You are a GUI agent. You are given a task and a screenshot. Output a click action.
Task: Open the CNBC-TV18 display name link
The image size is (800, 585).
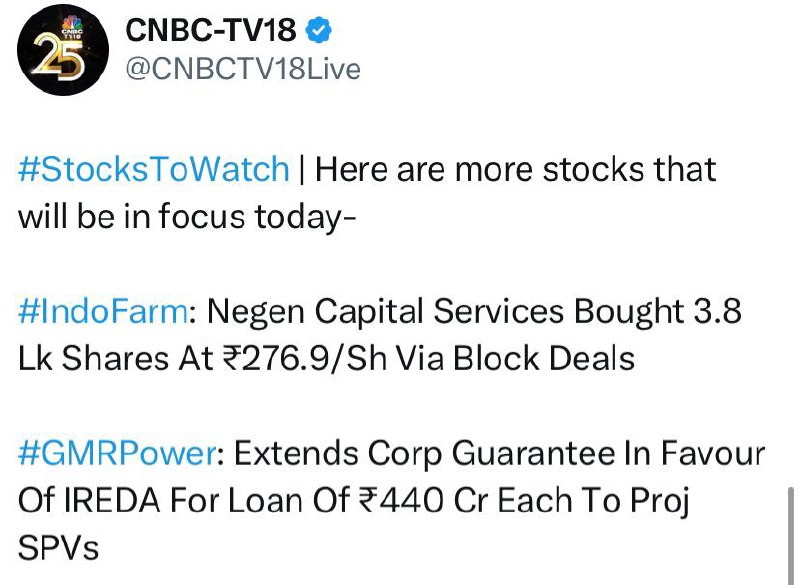pyautogui.click(x=211, y=30)
